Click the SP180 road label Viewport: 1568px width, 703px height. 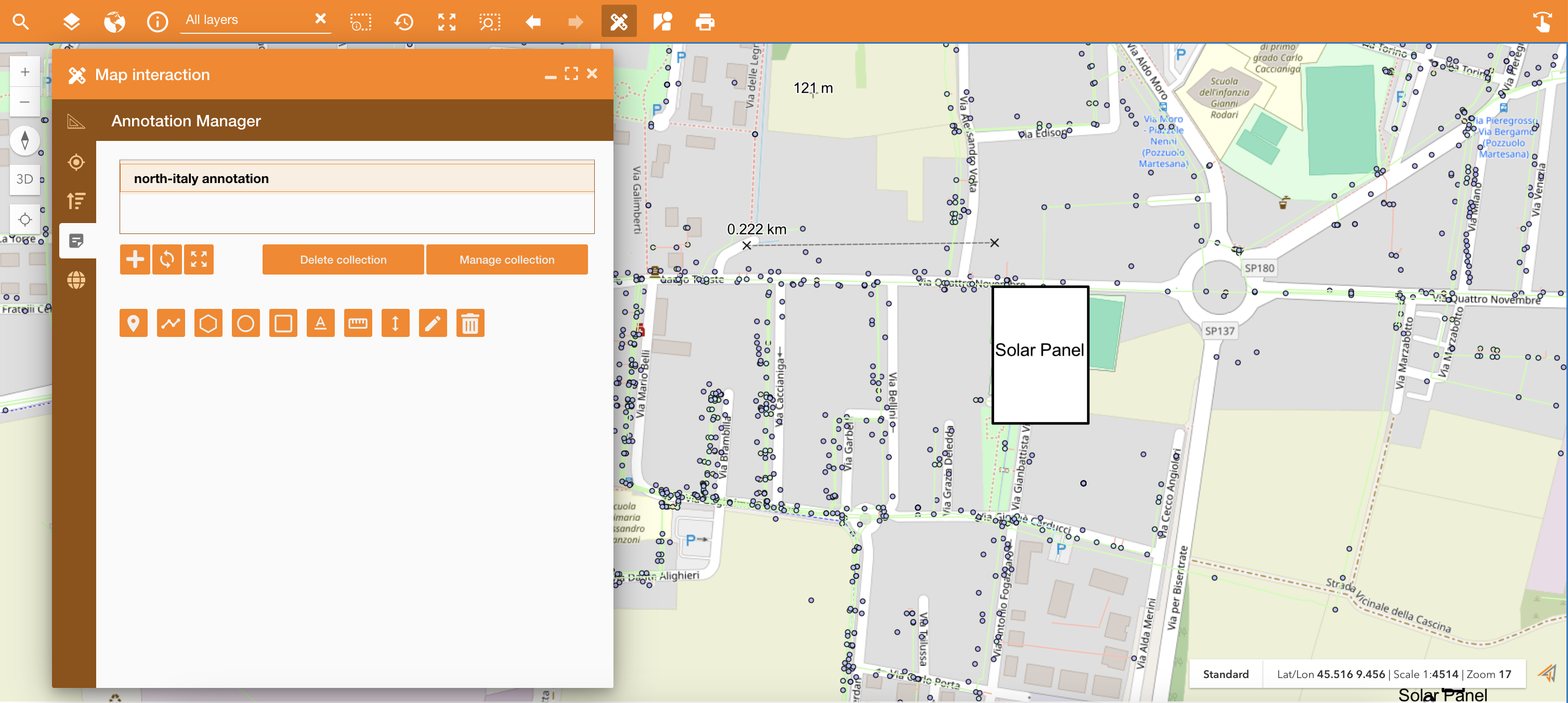pyautogui.click(x=1259, y=268)
